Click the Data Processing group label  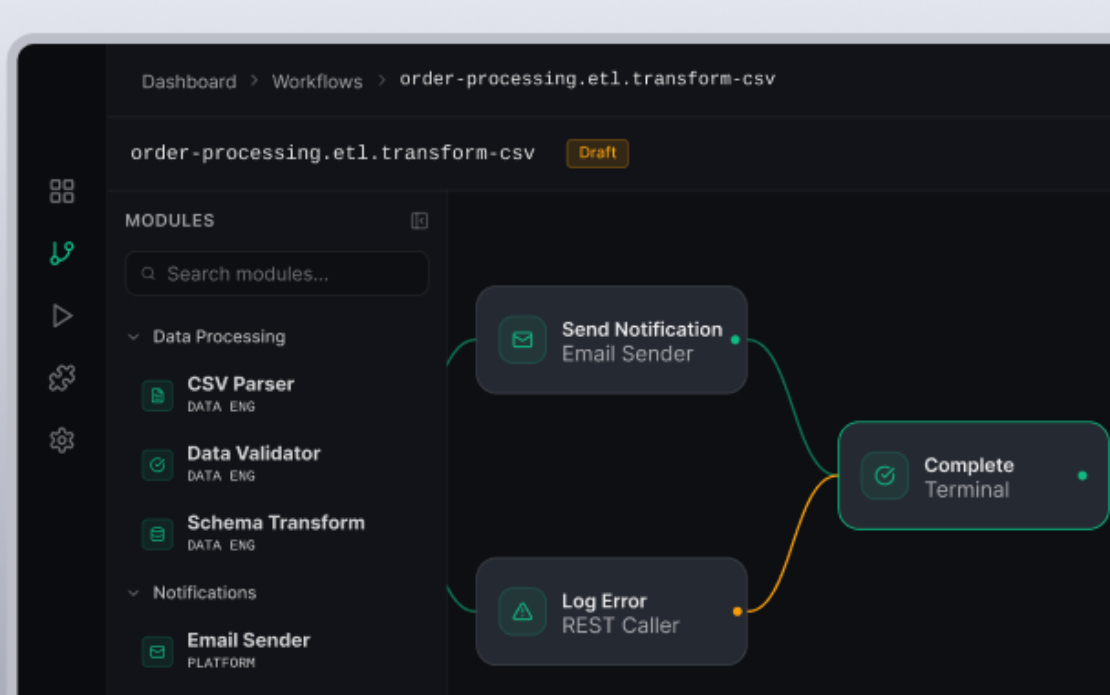(219, 337)
